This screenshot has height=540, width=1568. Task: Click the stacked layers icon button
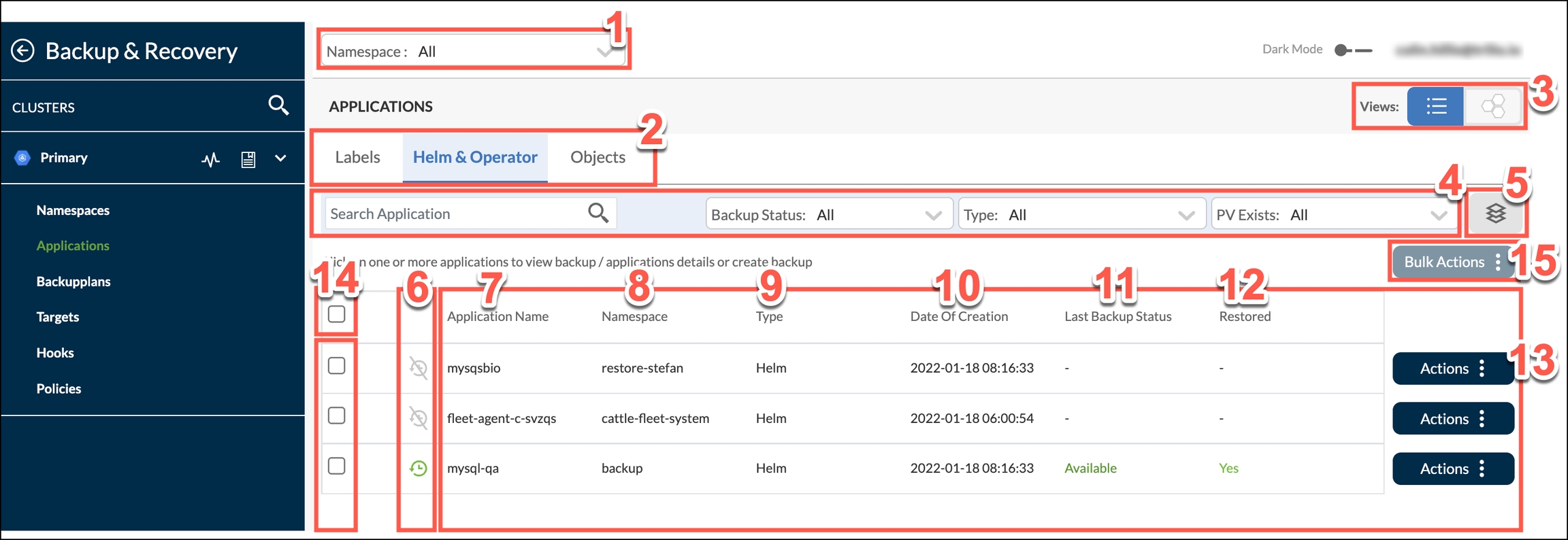point(1495,214)
